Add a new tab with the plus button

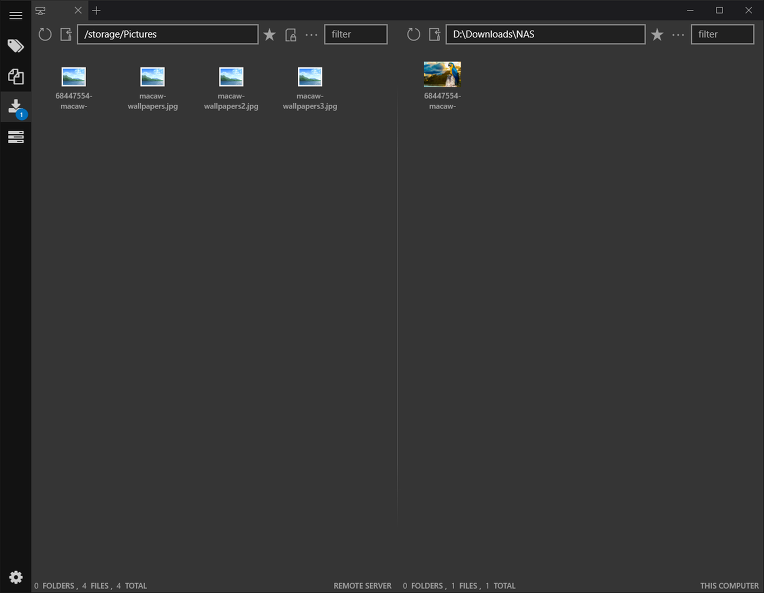click(97, 11)
